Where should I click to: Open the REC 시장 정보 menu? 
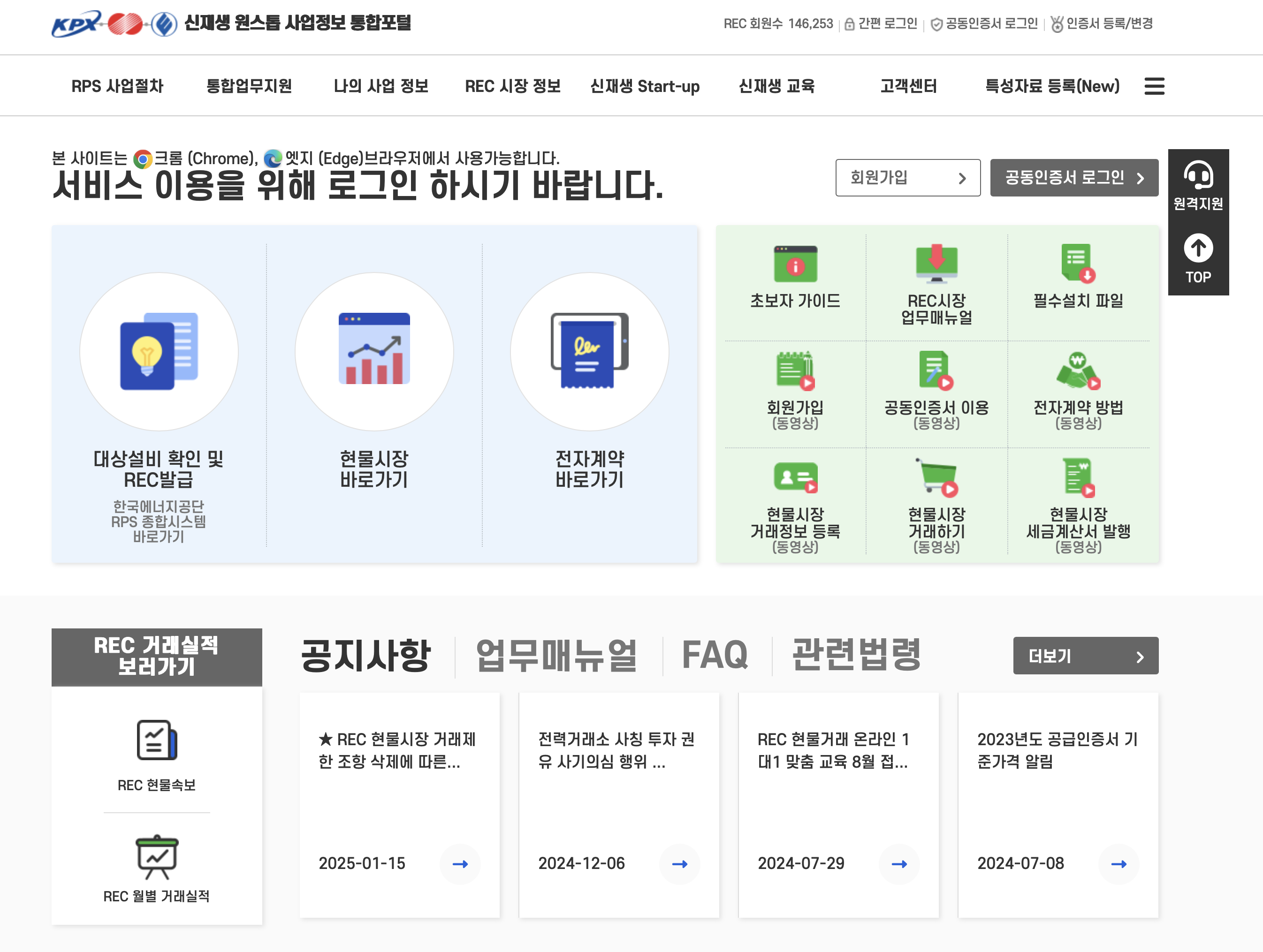(x=512, y=86)
